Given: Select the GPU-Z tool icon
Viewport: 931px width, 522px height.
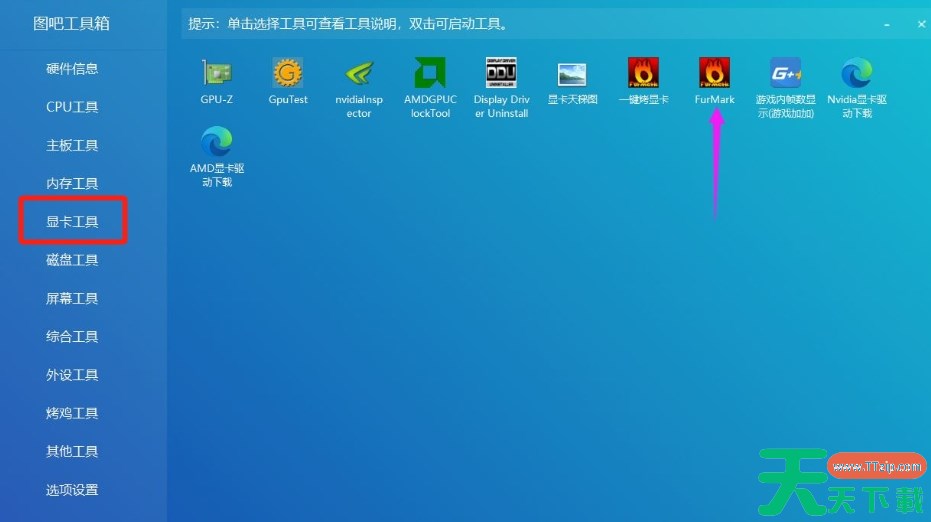Looking at the screenshot, I should point(217,72).
